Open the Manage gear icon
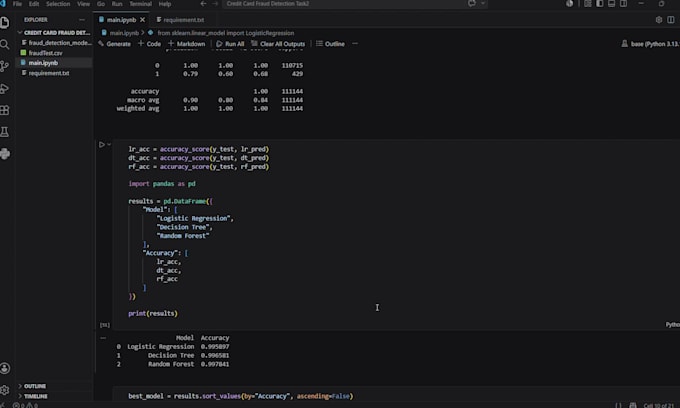The image size is (680, 408). pyautogui.click(x=5, y=390)
